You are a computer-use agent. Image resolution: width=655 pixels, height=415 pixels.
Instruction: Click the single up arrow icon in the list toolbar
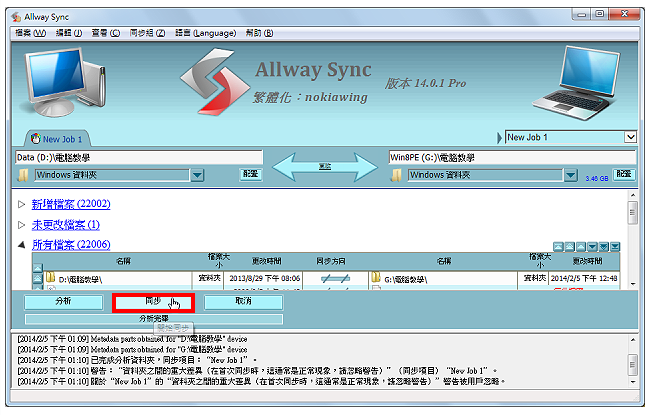581,247
